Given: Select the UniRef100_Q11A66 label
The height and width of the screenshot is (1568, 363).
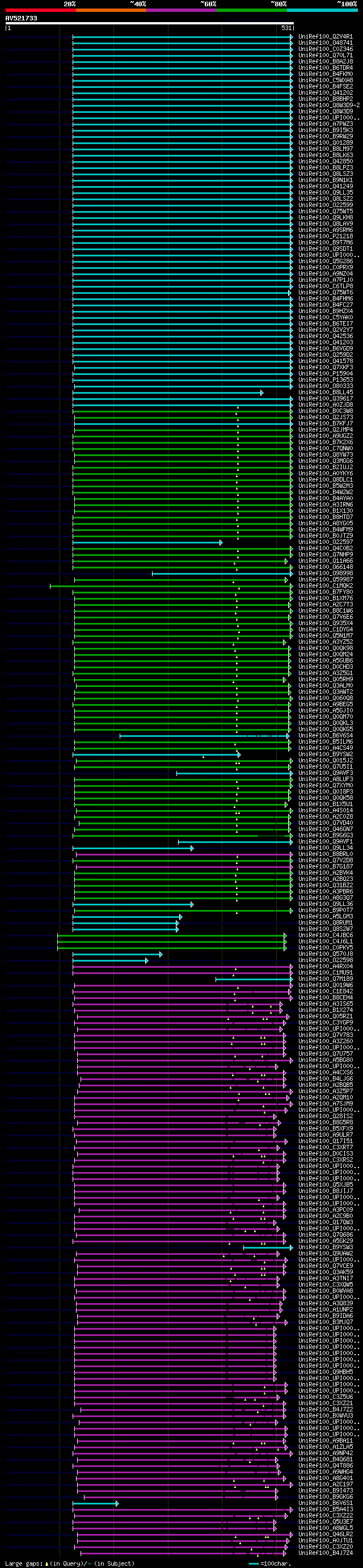Looking at the screenshot, I should (325, 560).
